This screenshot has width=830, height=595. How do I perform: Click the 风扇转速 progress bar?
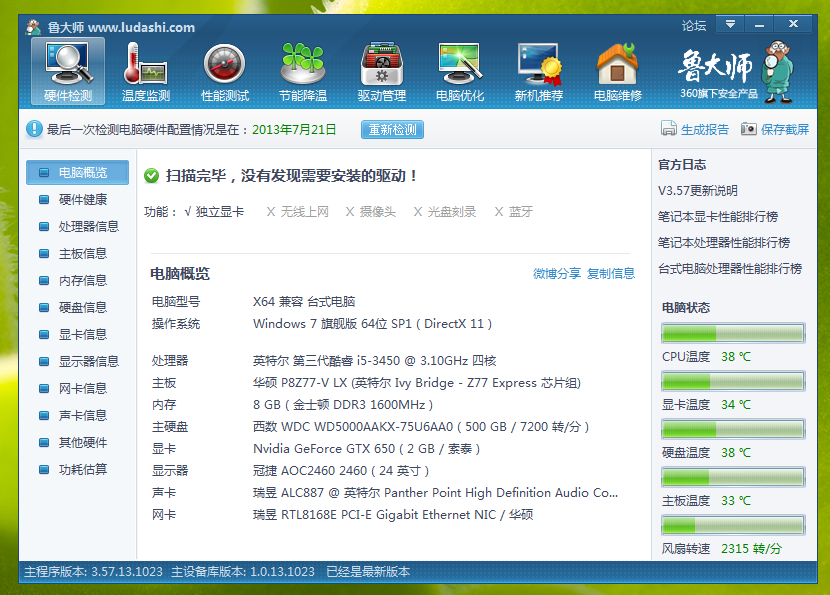pyautogui.click(x=733, y=525)
